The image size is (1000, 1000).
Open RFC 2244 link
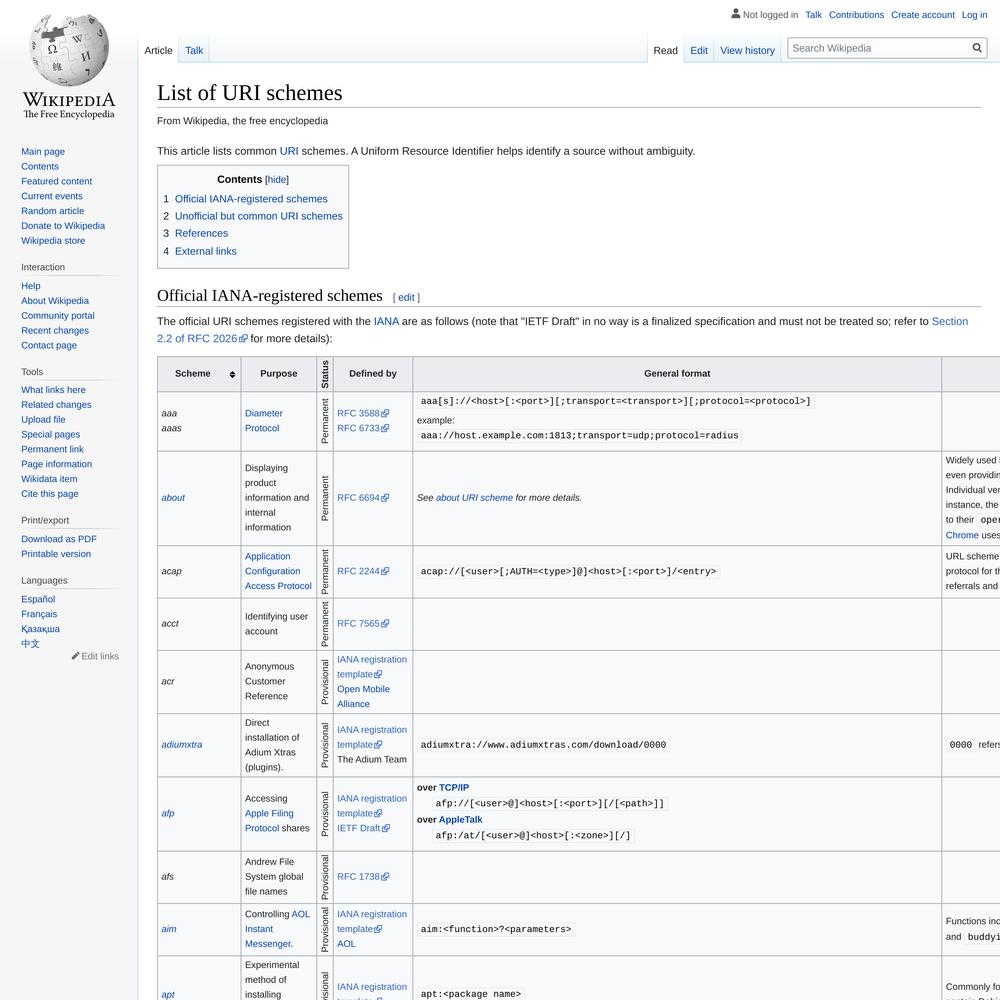point(362,571)
